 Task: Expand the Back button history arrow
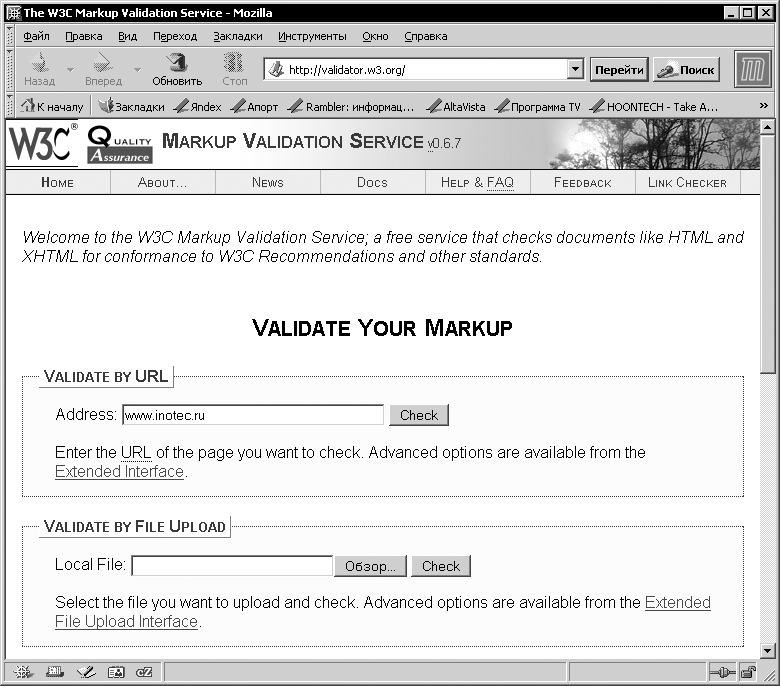tap(70, 70)
